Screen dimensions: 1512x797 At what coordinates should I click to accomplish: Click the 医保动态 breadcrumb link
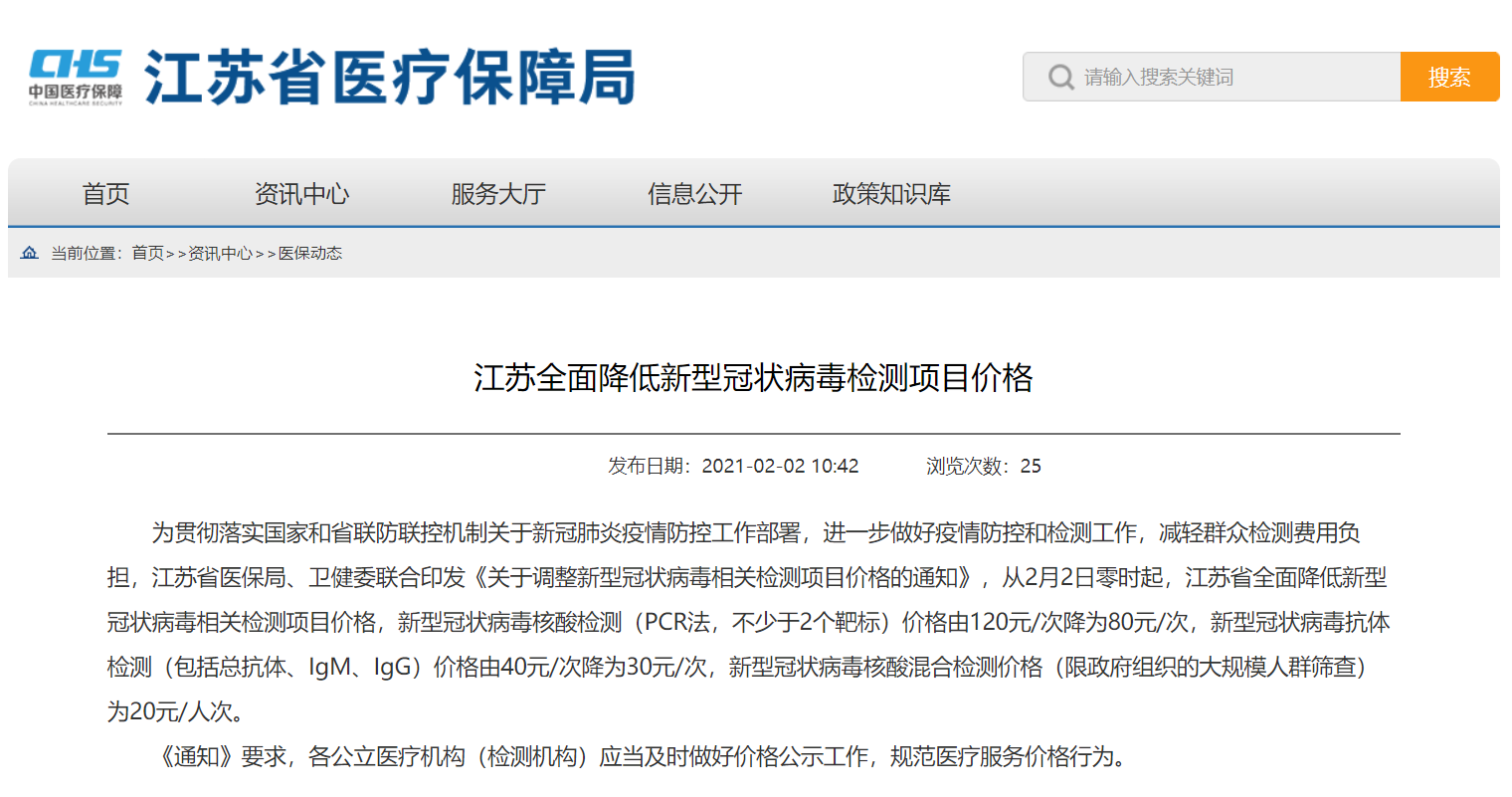[309, 254]
